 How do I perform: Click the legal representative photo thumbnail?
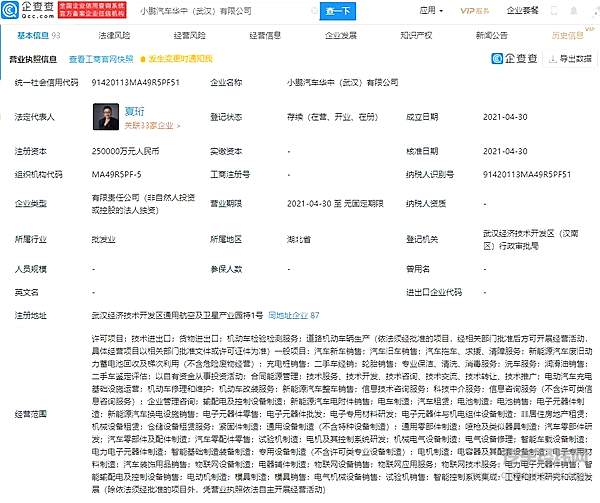point(106,117)
